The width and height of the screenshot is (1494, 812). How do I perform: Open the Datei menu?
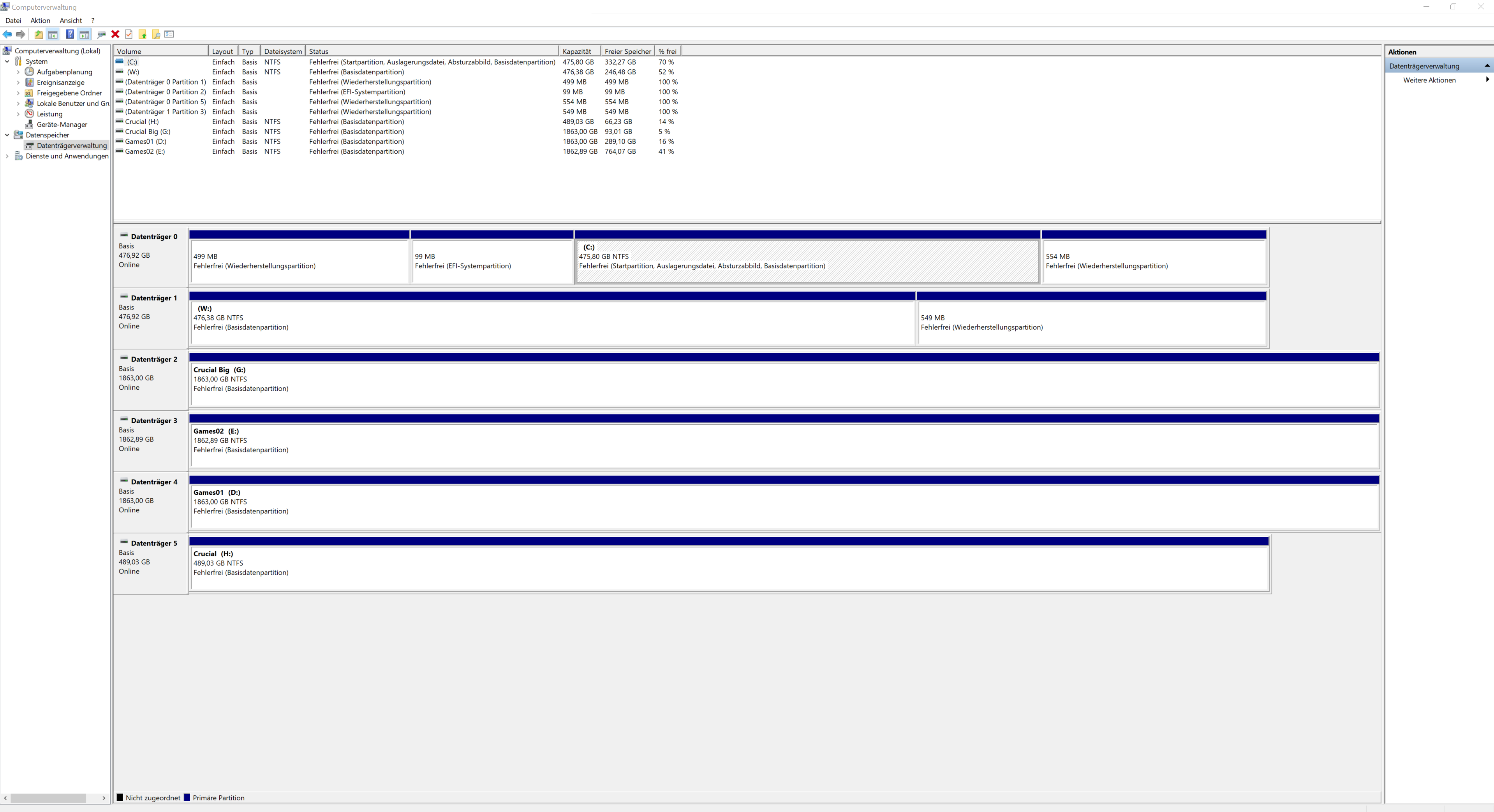[13, 20]
